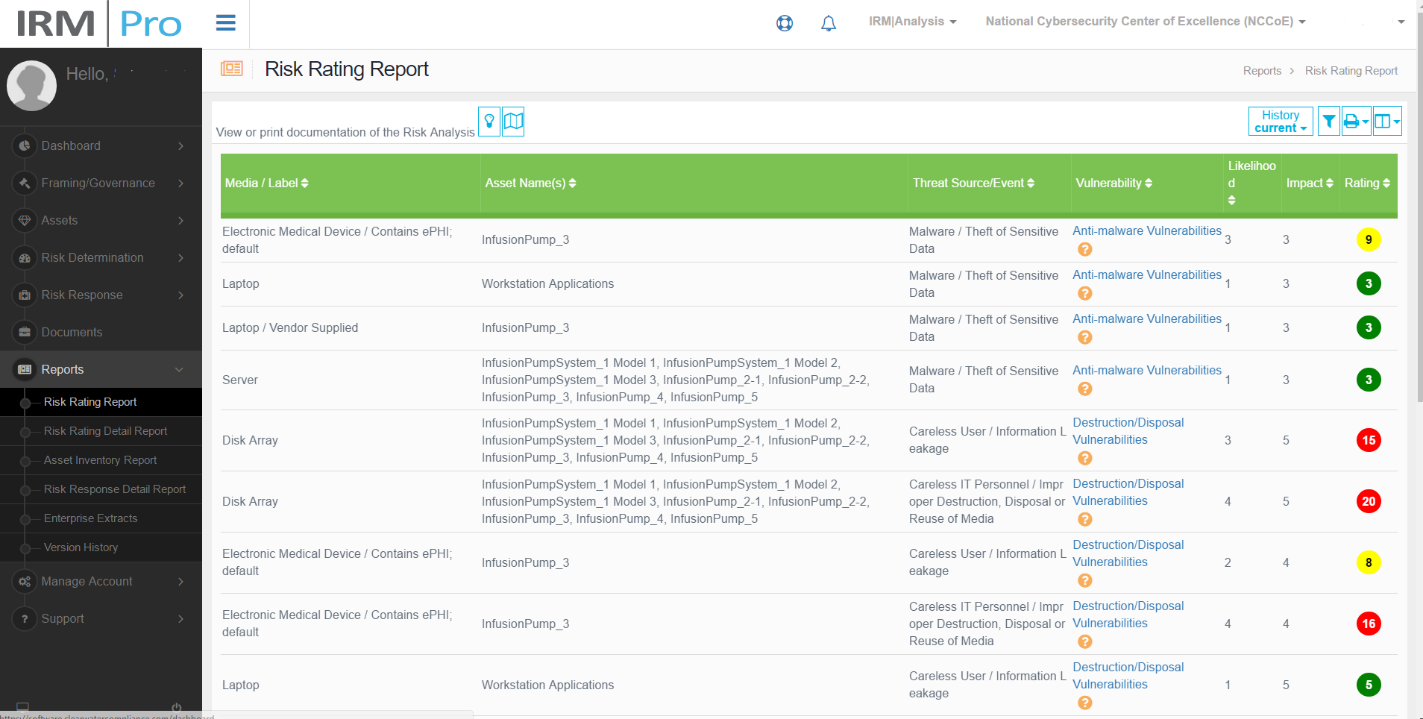Open the print icon dropdown
This screenshot has height=719, width=1423.
pos(1356,121)
